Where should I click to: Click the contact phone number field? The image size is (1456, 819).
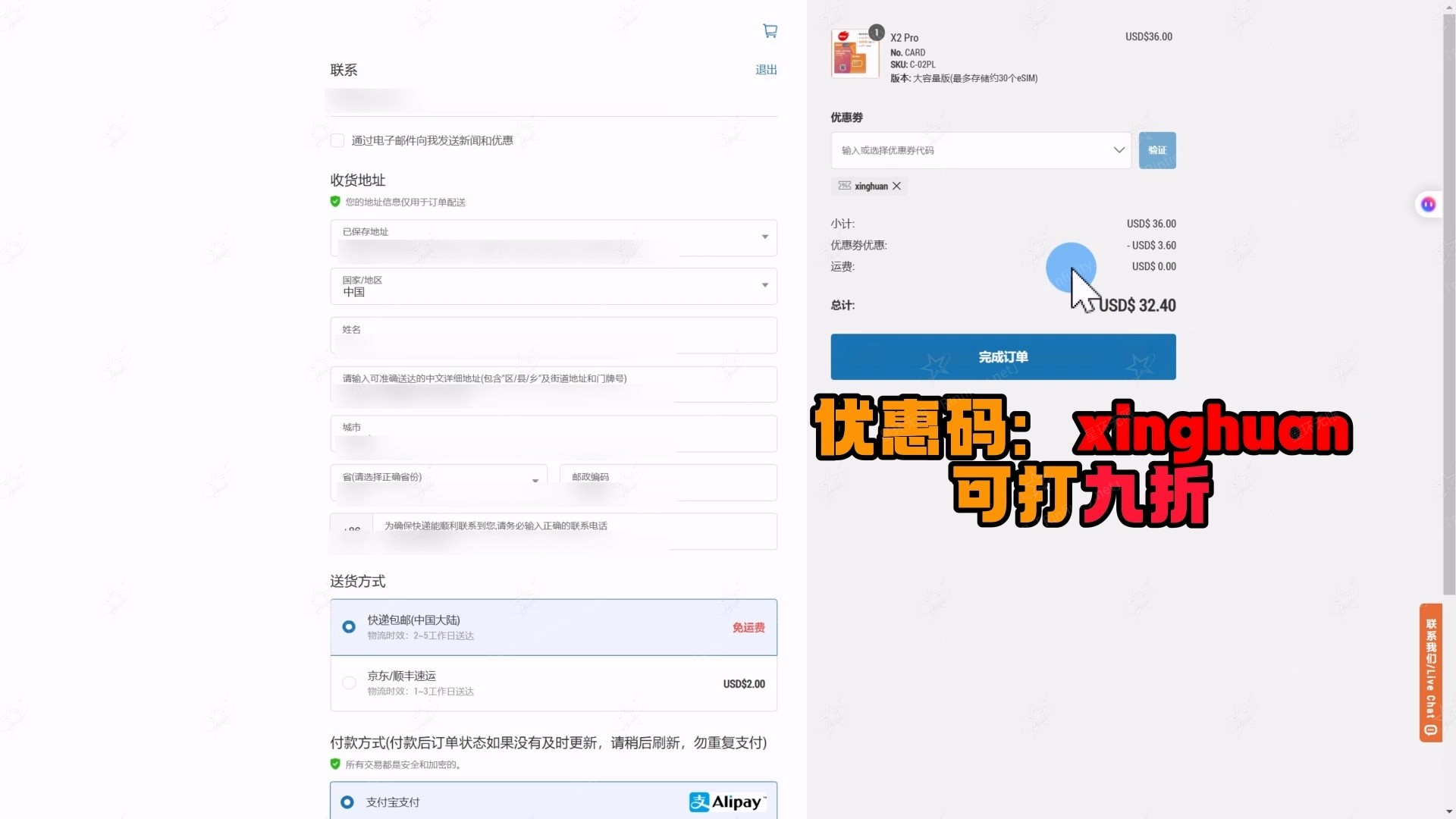pyautogui.click(x=575, y=532)
